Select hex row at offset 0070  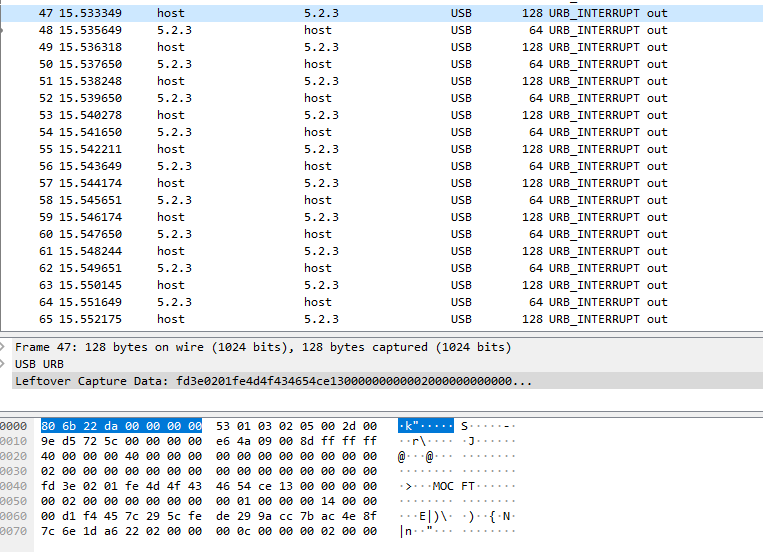[x=209, y=532]
